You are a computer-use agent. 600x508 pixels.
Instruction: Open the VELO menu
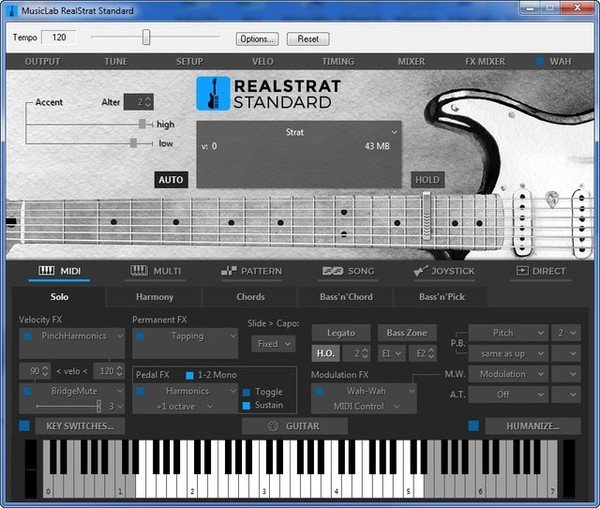point(262,61)
